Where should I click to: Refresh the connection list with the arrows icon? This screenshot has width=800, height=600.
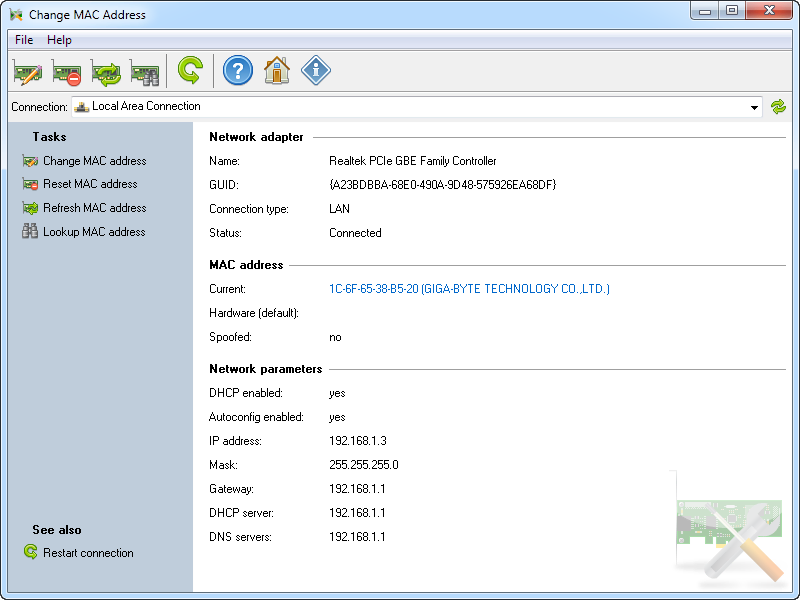click(x=778, y=106)
